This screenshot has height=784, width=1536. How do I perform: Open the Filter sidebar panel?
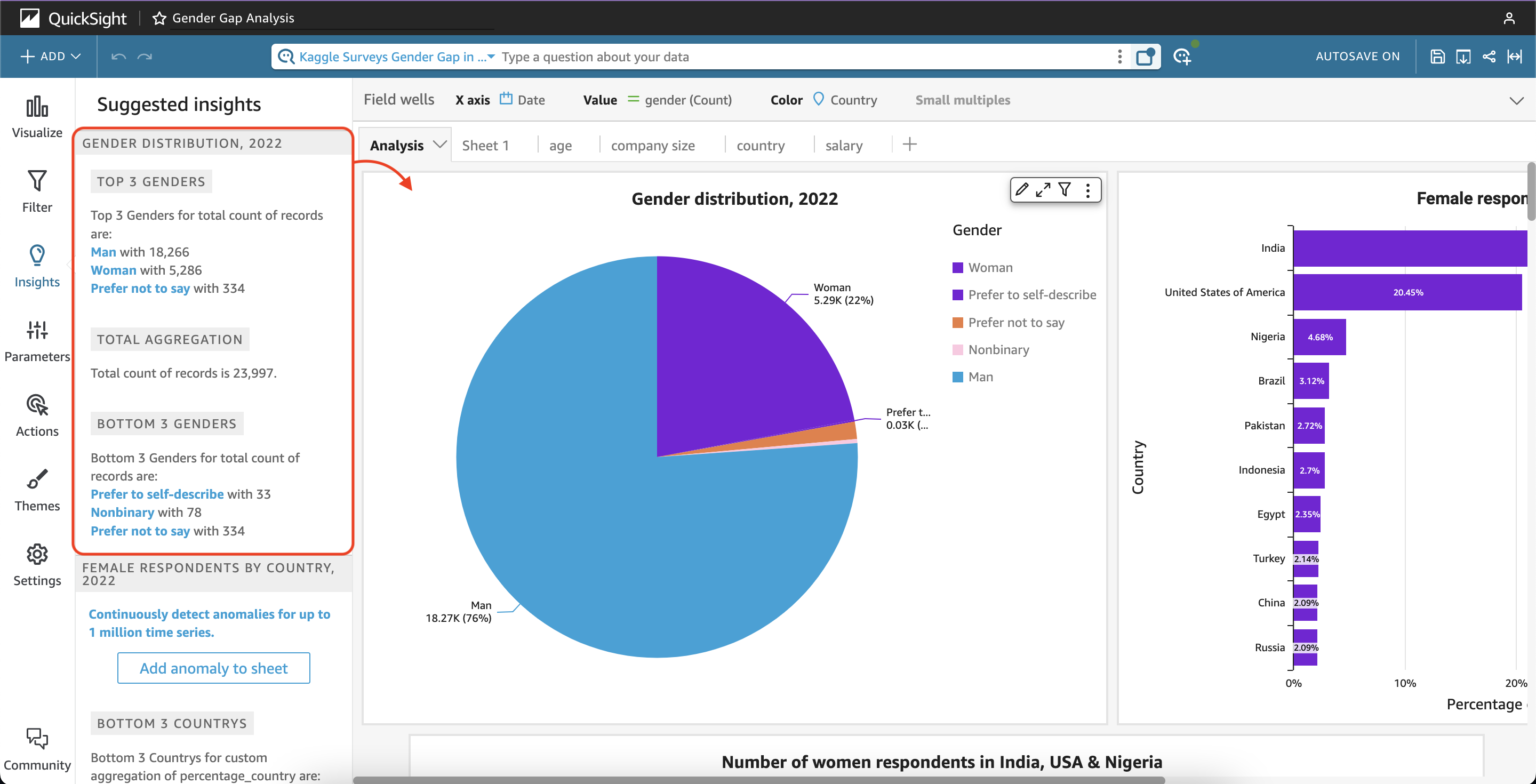[37, 192]
